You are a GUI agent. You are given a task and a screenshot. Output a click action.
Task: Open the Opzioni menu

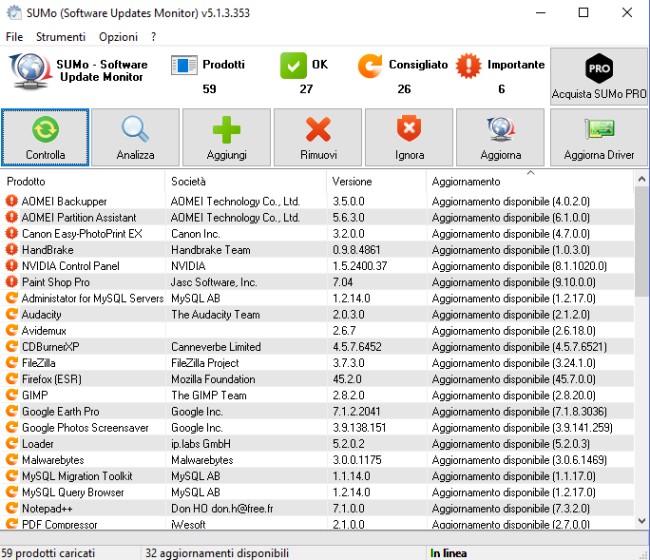click(x=118, y=37)
